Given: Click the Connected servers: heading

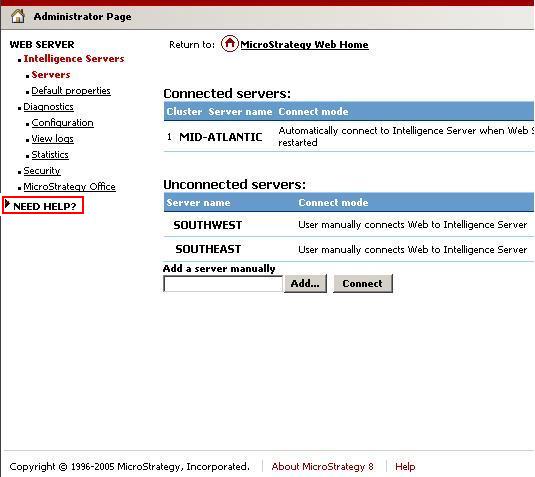Looking at the screenshot, I should click(227, 93).
